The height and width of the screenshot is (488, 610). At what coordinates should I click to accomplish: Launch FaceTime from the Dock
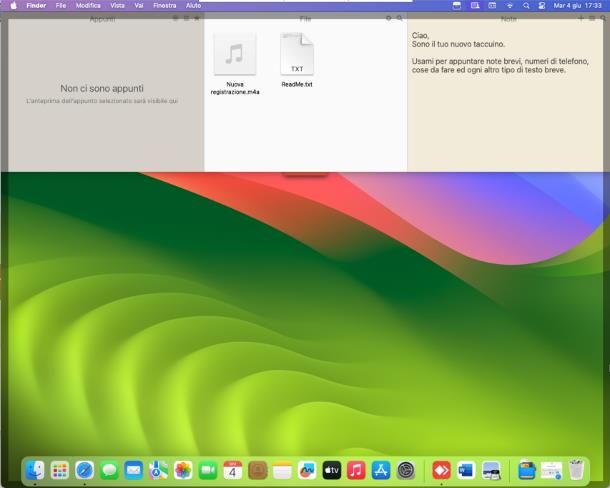pos(208,470)
